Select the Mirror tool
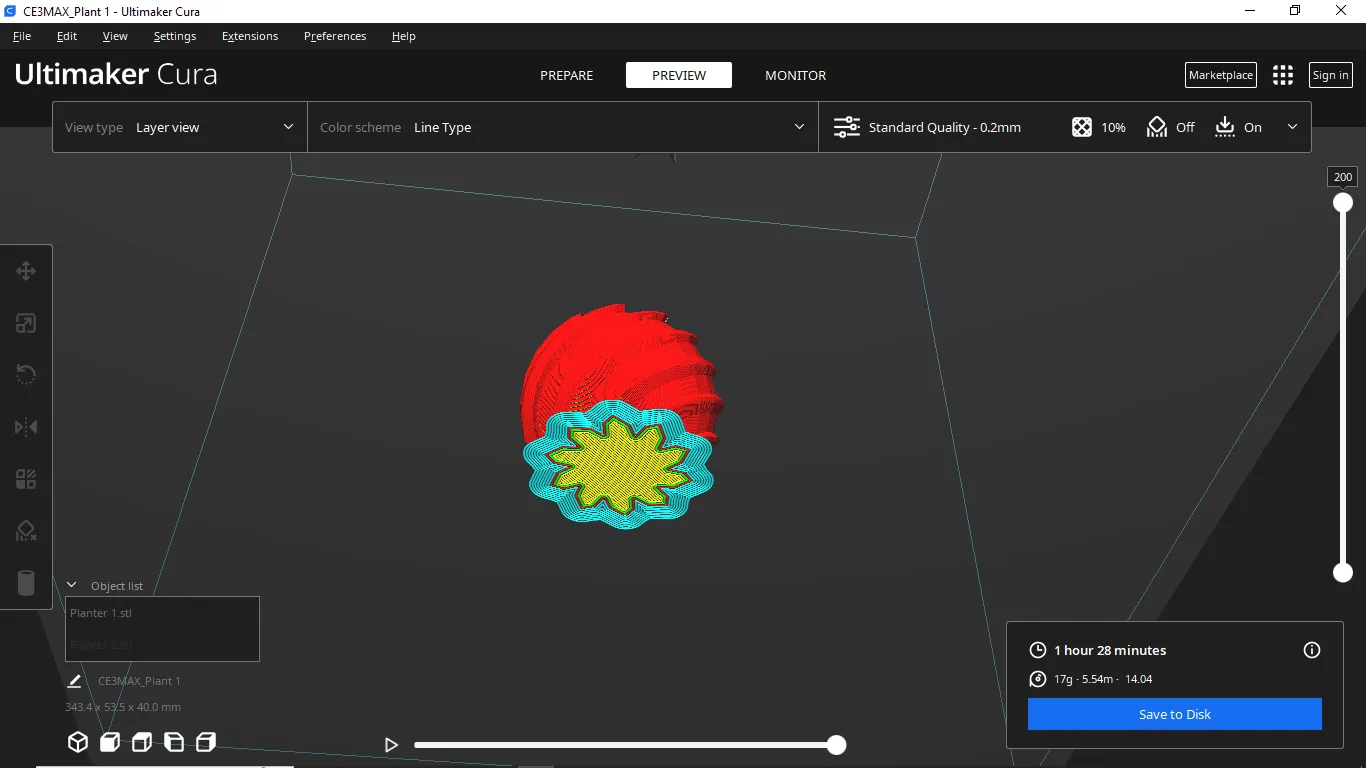Viewport: 1366px width, 768px height. tap(26, 427)
